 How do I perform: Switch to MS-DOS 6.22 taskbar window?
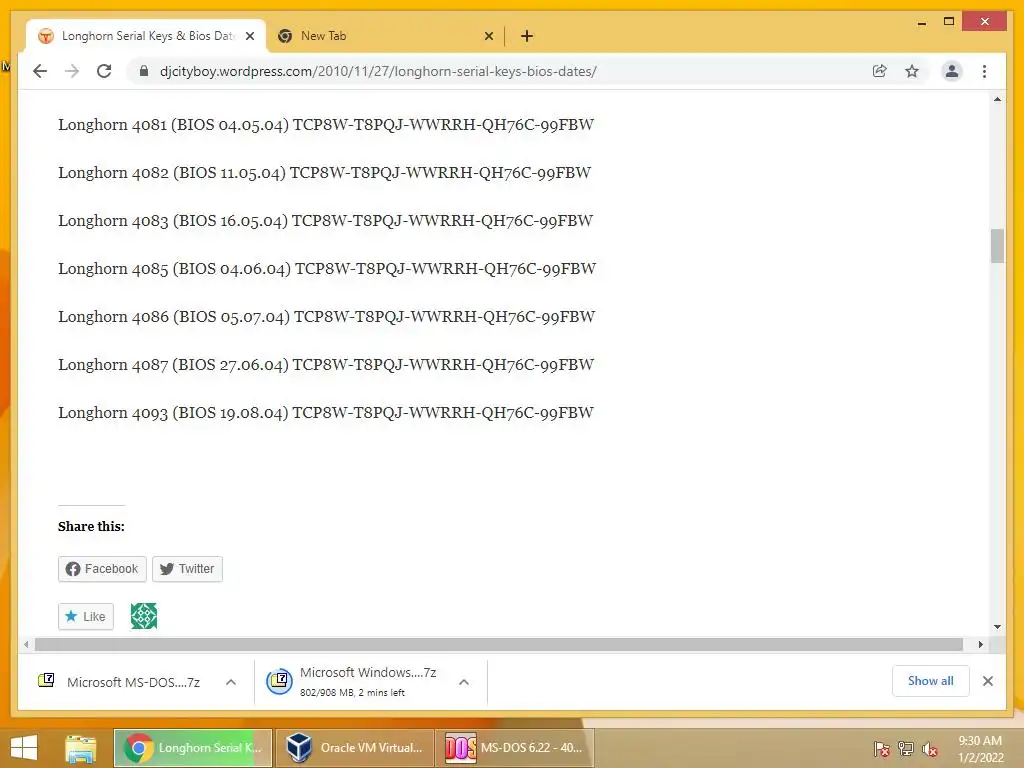pyautogui.click(x=515, y=748)
